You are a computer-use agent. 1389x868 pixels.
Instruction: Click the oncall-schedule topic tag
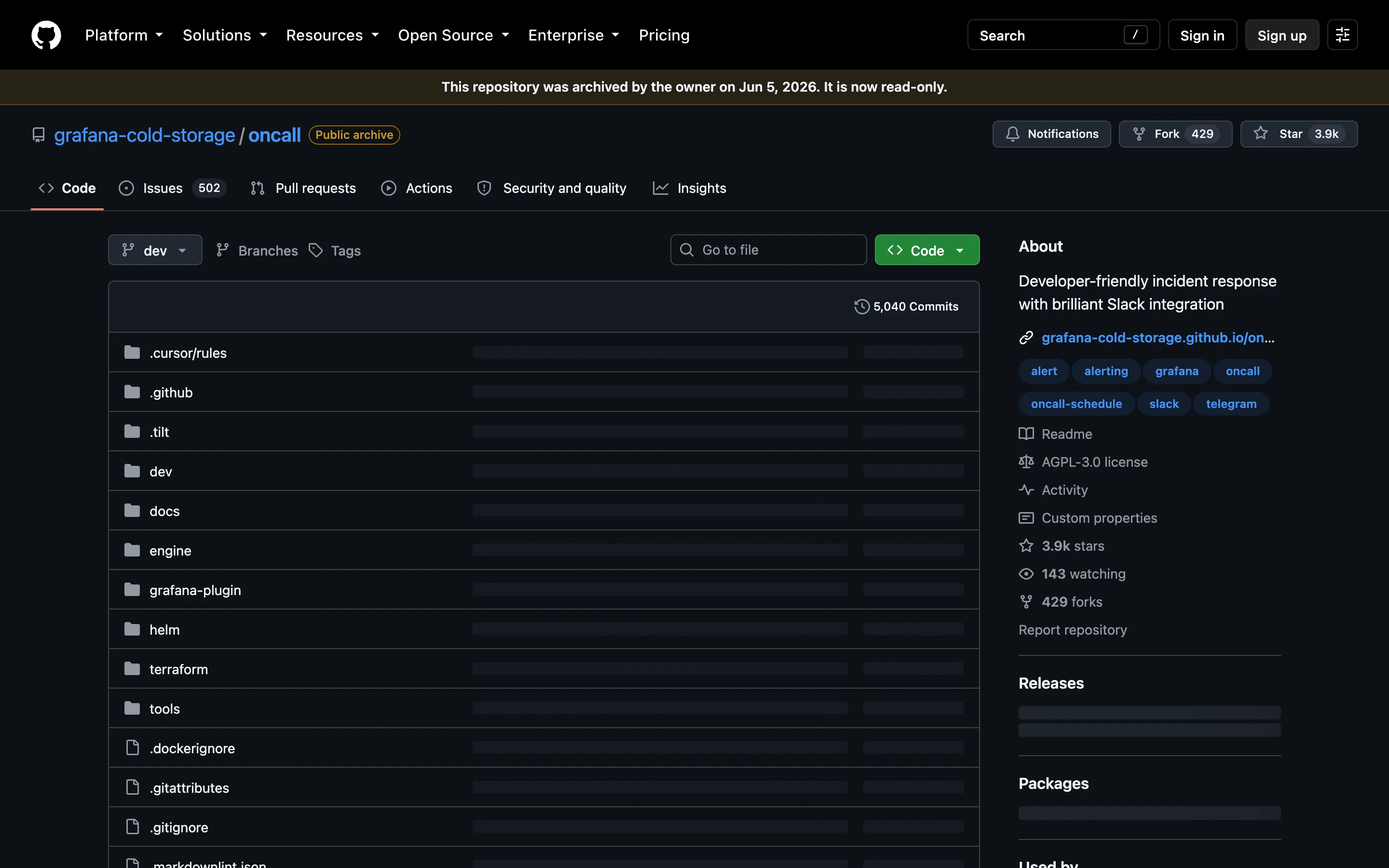tap(1076, 404)
